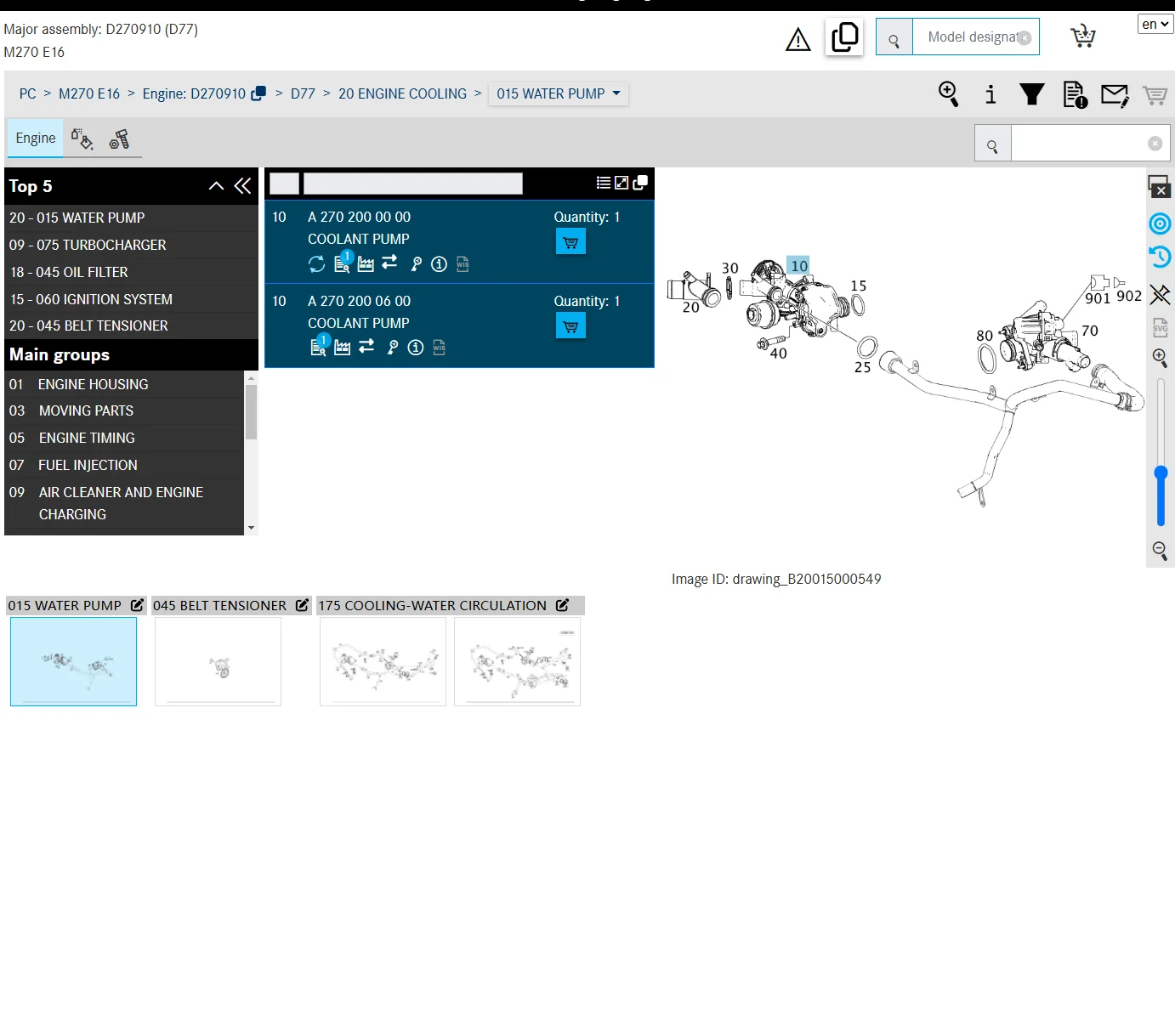The height and width of the screenshot is (1036, 1175).
Task: Click the list view icon in parts header
Action: 604,183
